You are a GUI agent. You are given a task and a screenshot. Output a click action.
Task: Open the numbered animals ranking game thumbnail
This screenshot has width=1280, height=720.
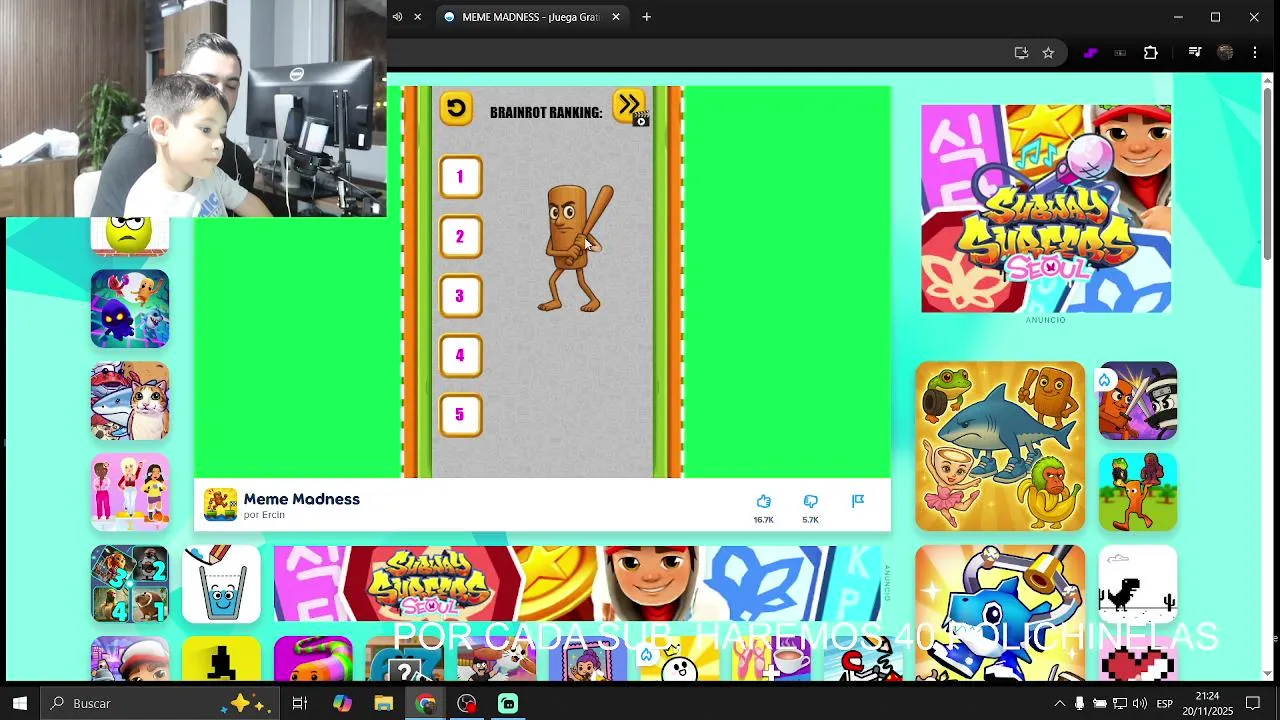pos(130,584)
